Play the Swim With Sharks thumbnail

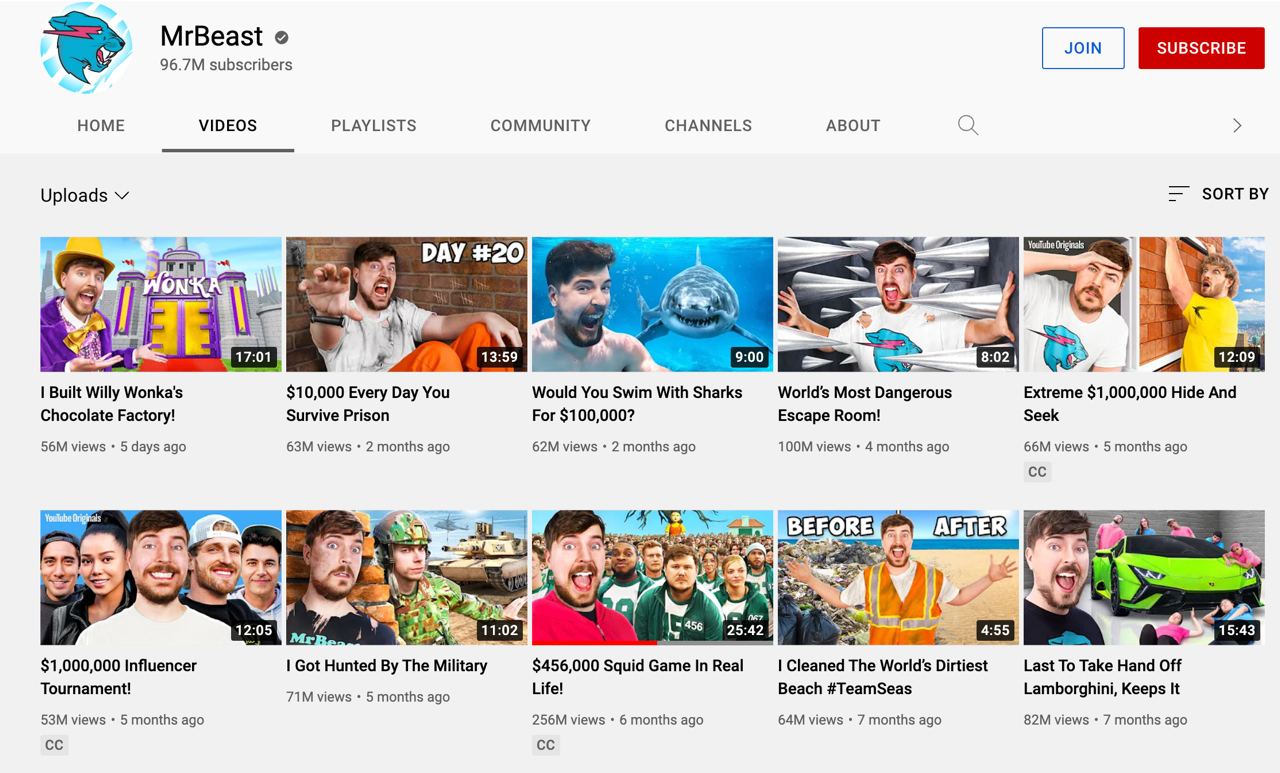[x=653, y=304]
